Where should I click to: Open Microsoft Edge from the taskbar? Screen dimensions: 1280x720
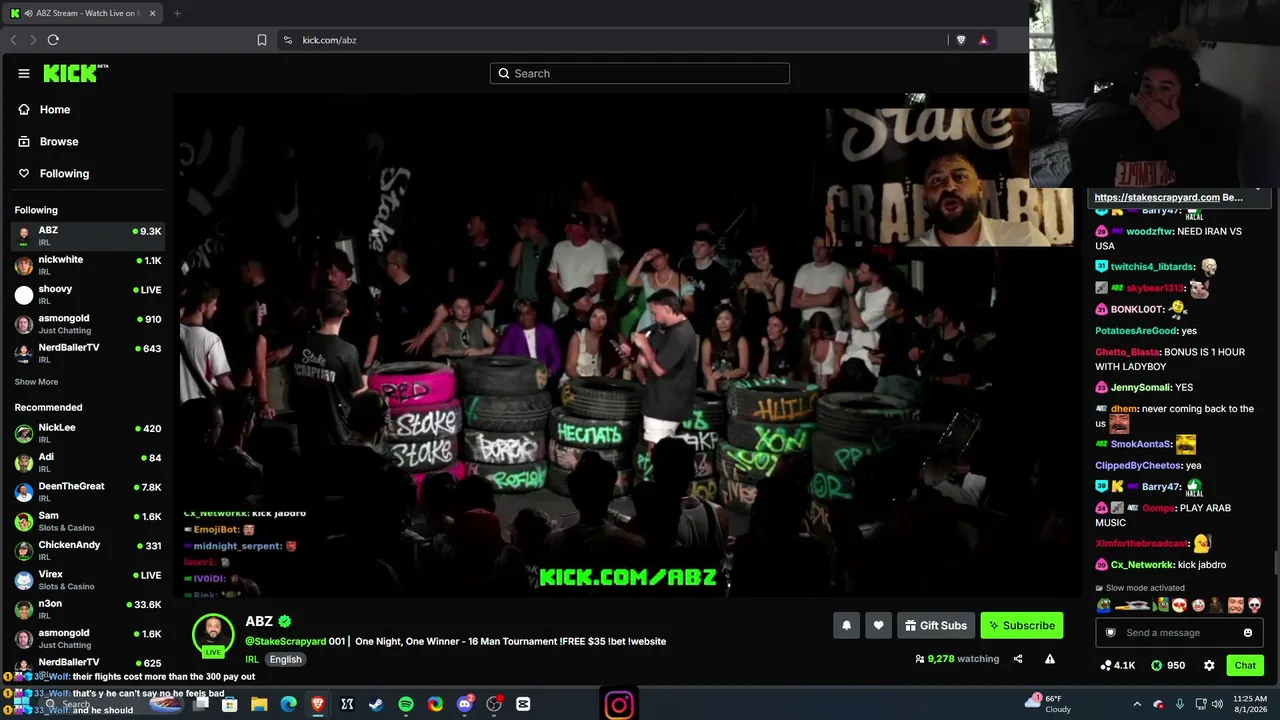[288, 704]
